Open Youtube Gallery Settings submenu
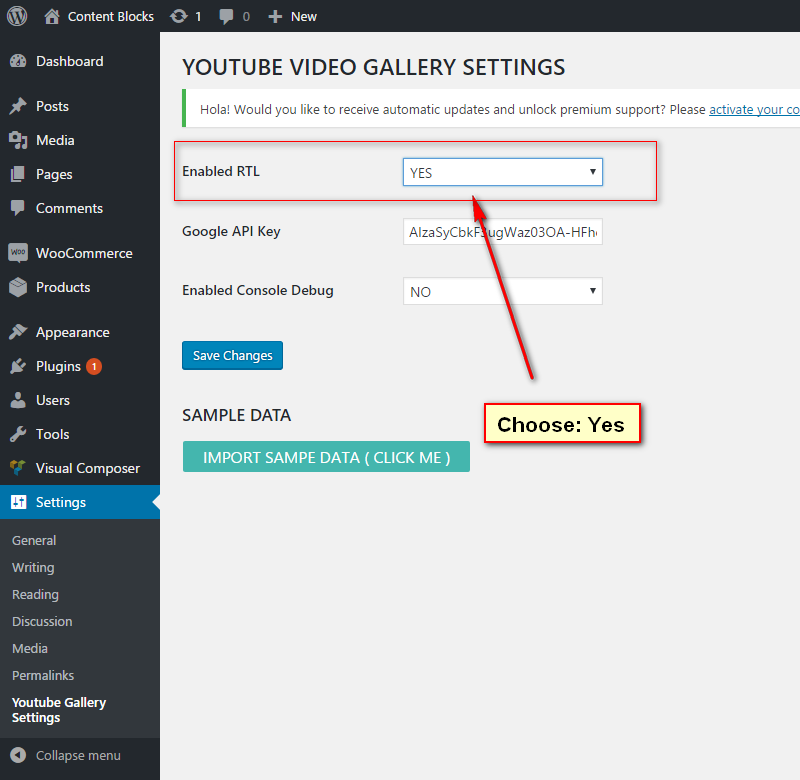 click(x=59, y=710)
